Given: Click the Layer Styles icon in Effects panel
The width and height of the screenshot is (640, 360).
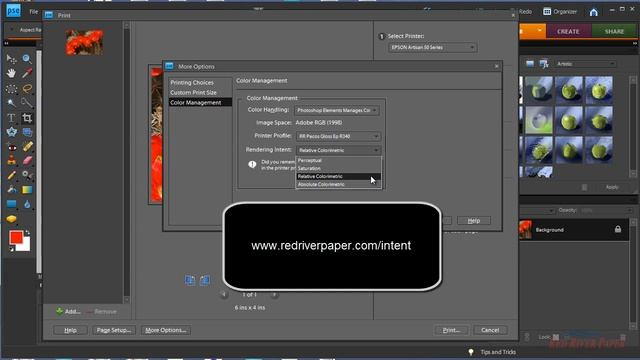Looking at the screenshot, I should [544, 64].
